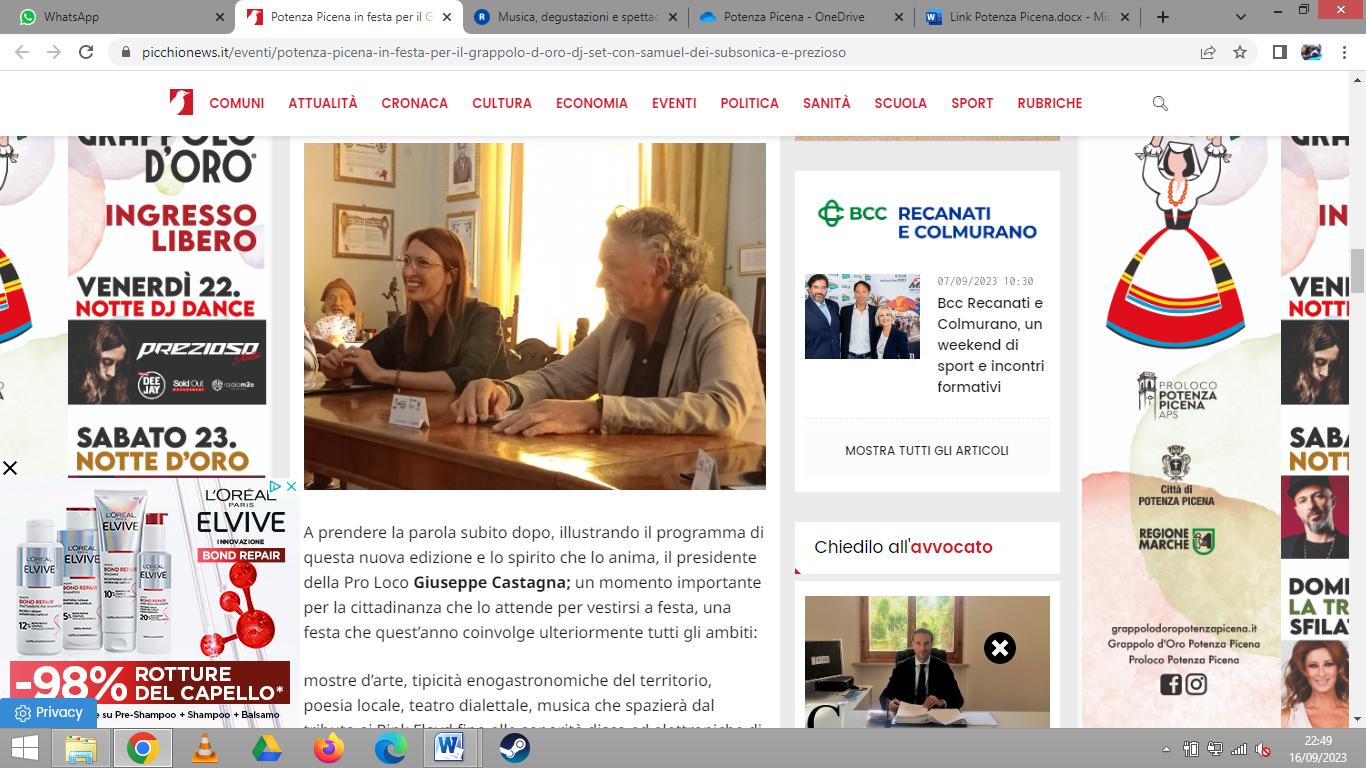The width and height of the screenshot is (1366, 768).
Task: Open the Privacy settings button
Action: click(48, 713)
